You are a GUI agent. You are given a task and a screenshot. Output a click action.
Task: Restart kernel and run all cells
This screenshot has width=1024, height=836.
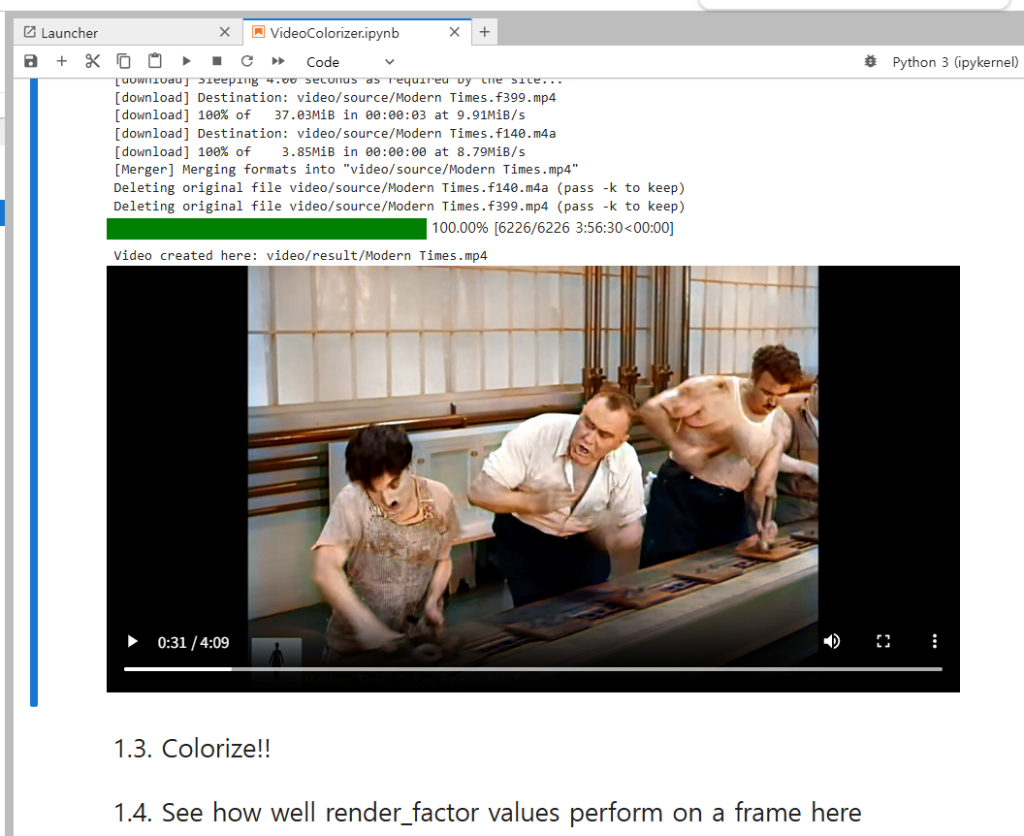coord(278,61)
